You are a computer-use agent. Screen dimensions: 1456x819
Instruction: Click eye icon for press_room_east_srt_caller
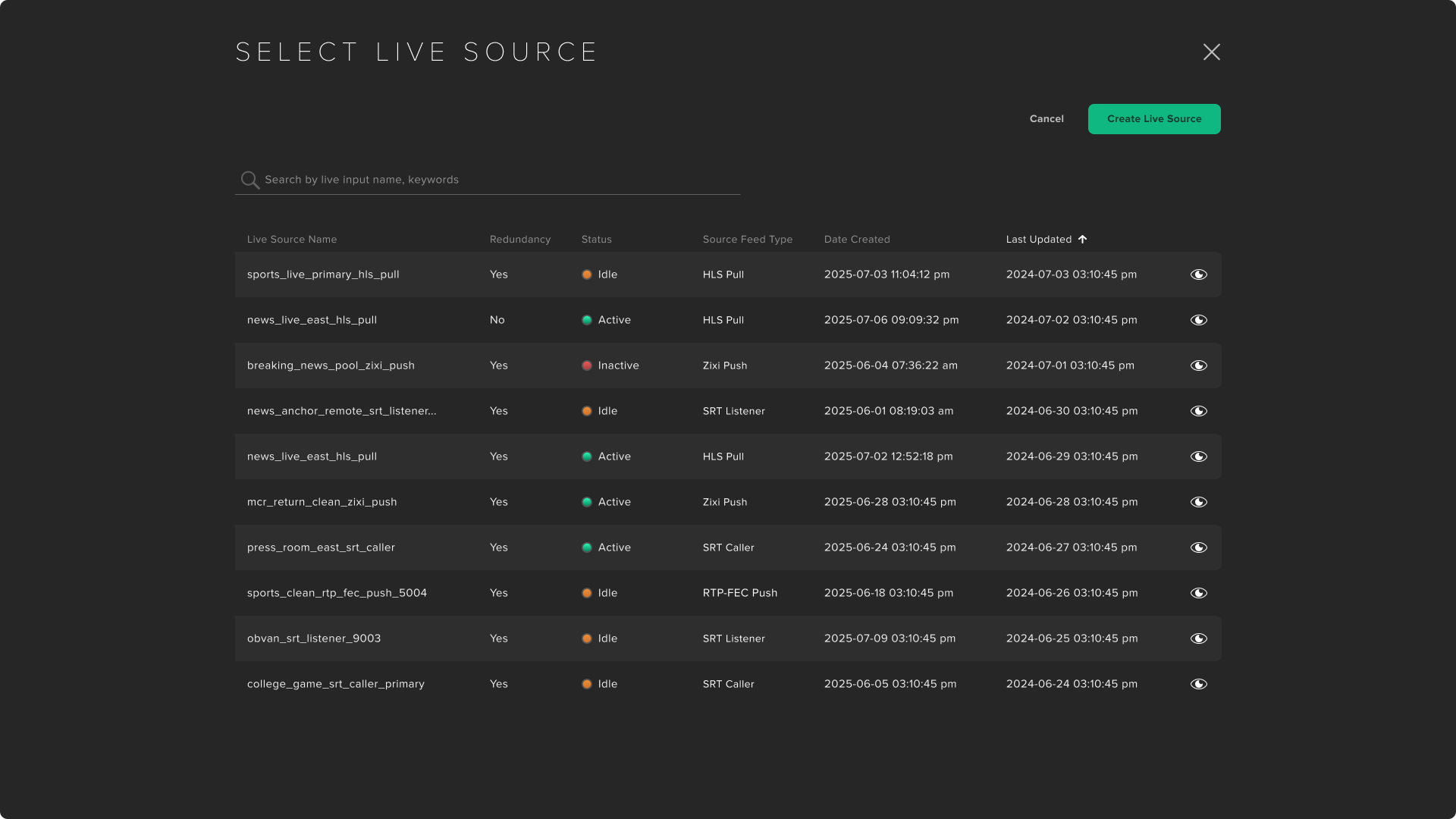tap(1198, 548)
